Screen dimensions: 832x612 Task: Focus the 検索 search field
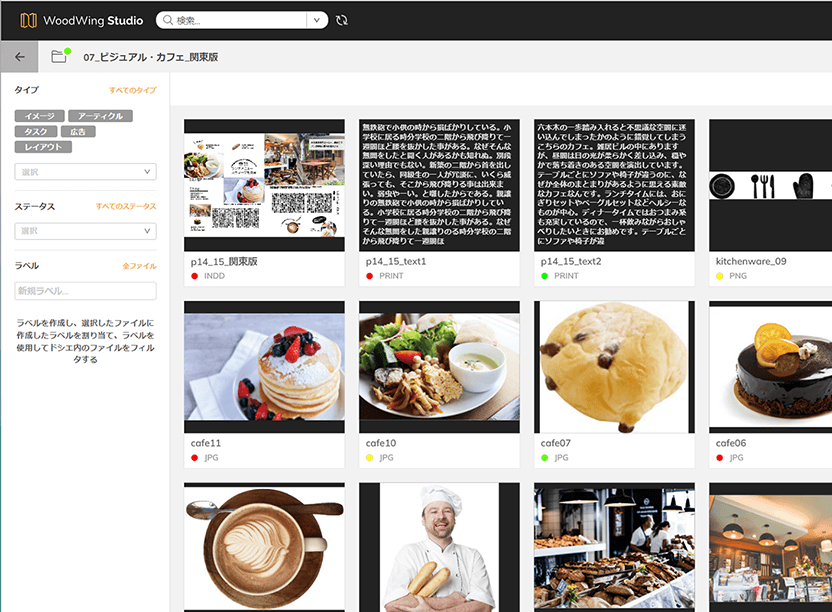point(239,20)
